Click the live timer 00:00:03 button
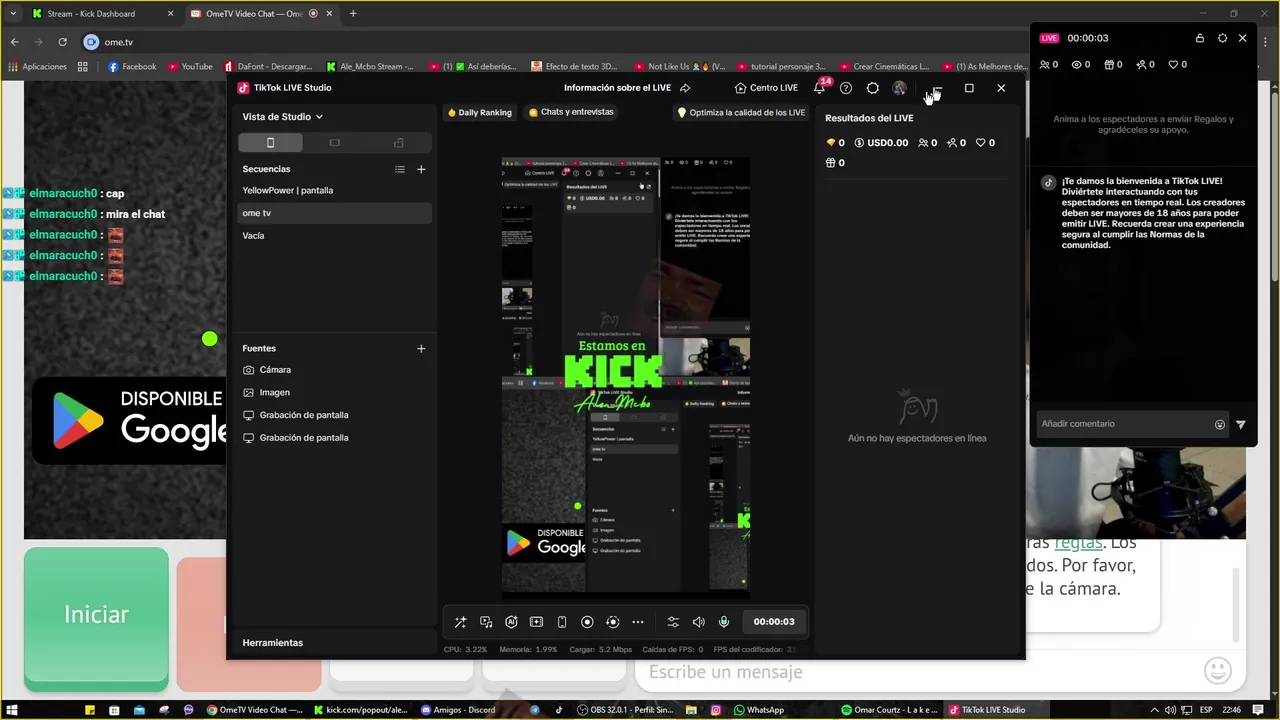Image resolution: width=1280 pixels, height=720 pixels. click(774, 622)
